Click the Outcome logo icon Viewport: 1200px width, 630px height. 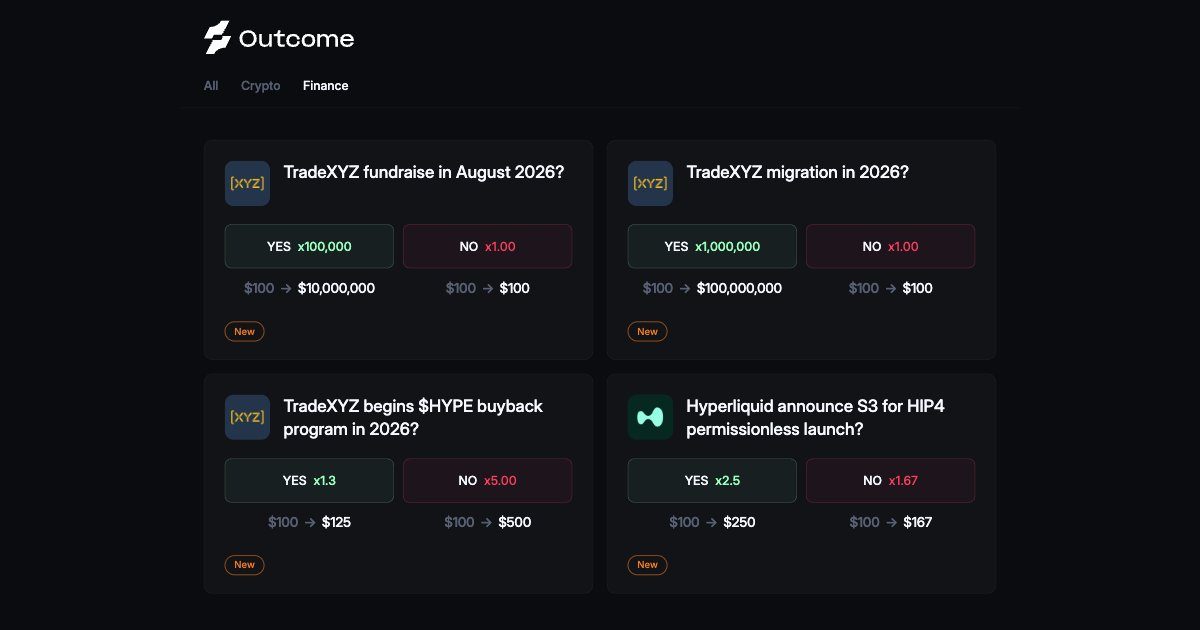[x=217, y=38]
